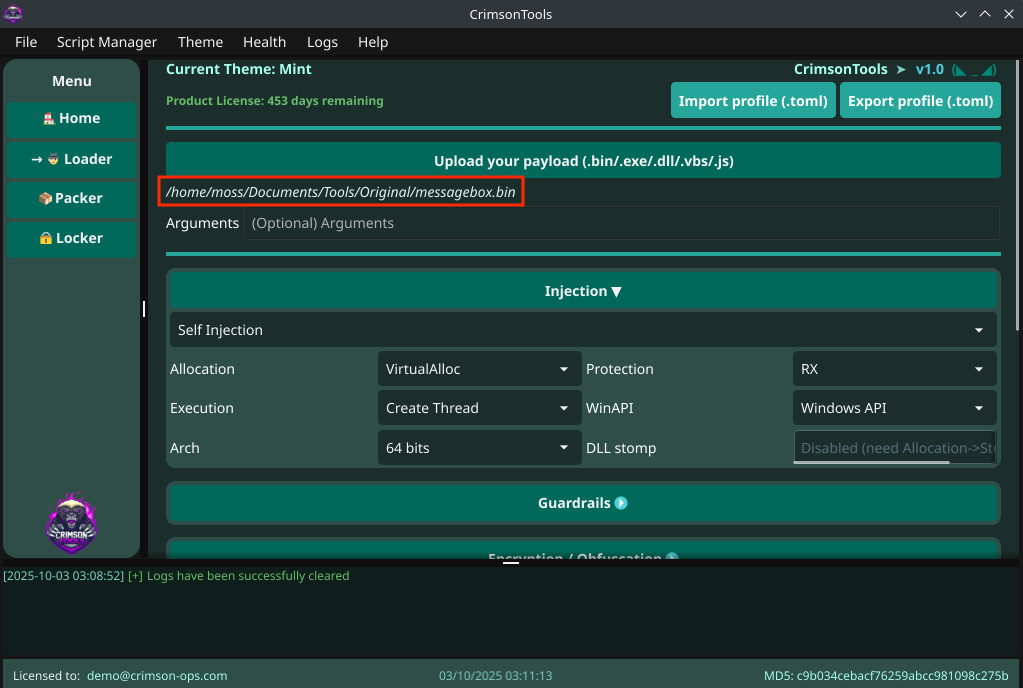Click the Upload your payload bar
This screenshot has width=1023, height=688.
coord(583,160)
